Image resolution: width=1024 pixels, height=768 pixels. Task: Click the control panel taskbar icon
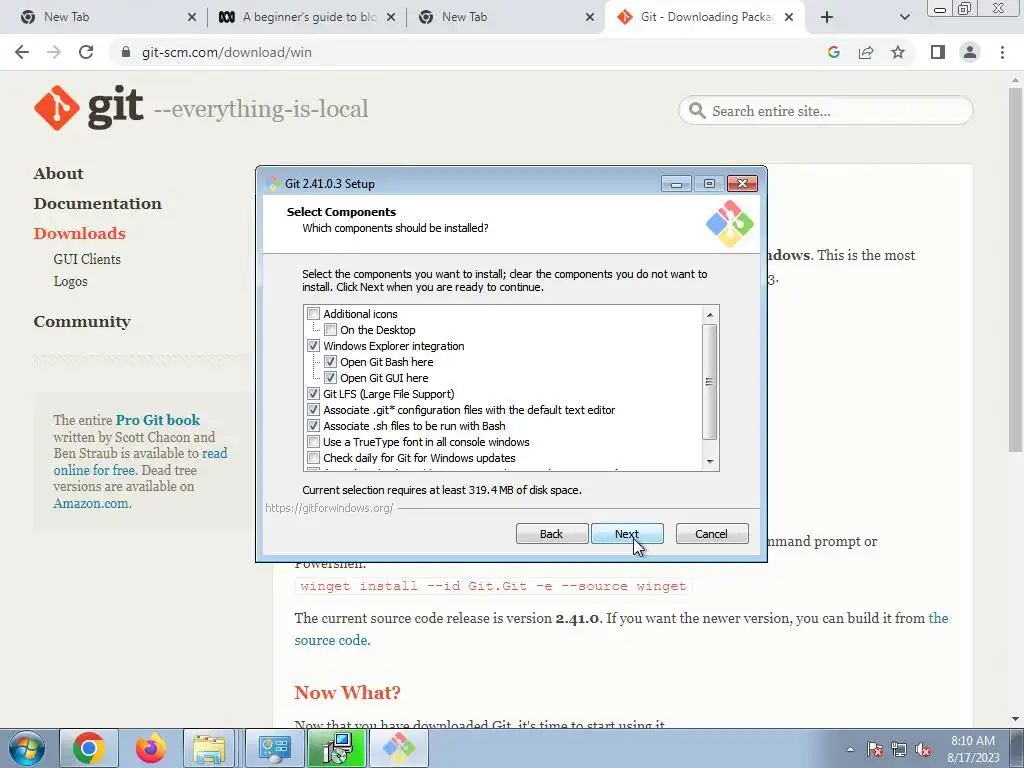(x=275, y=748)
